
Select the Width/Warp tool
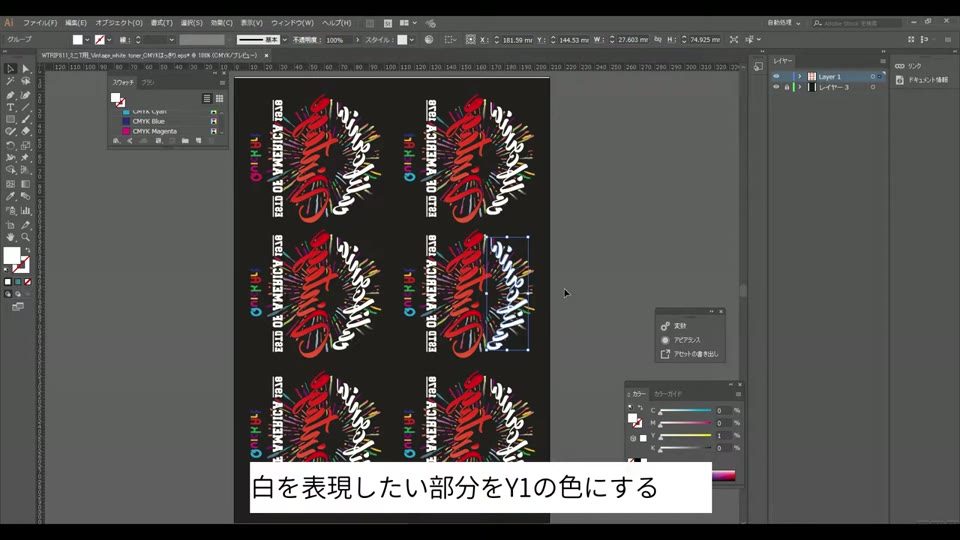[x=10, y=158]
